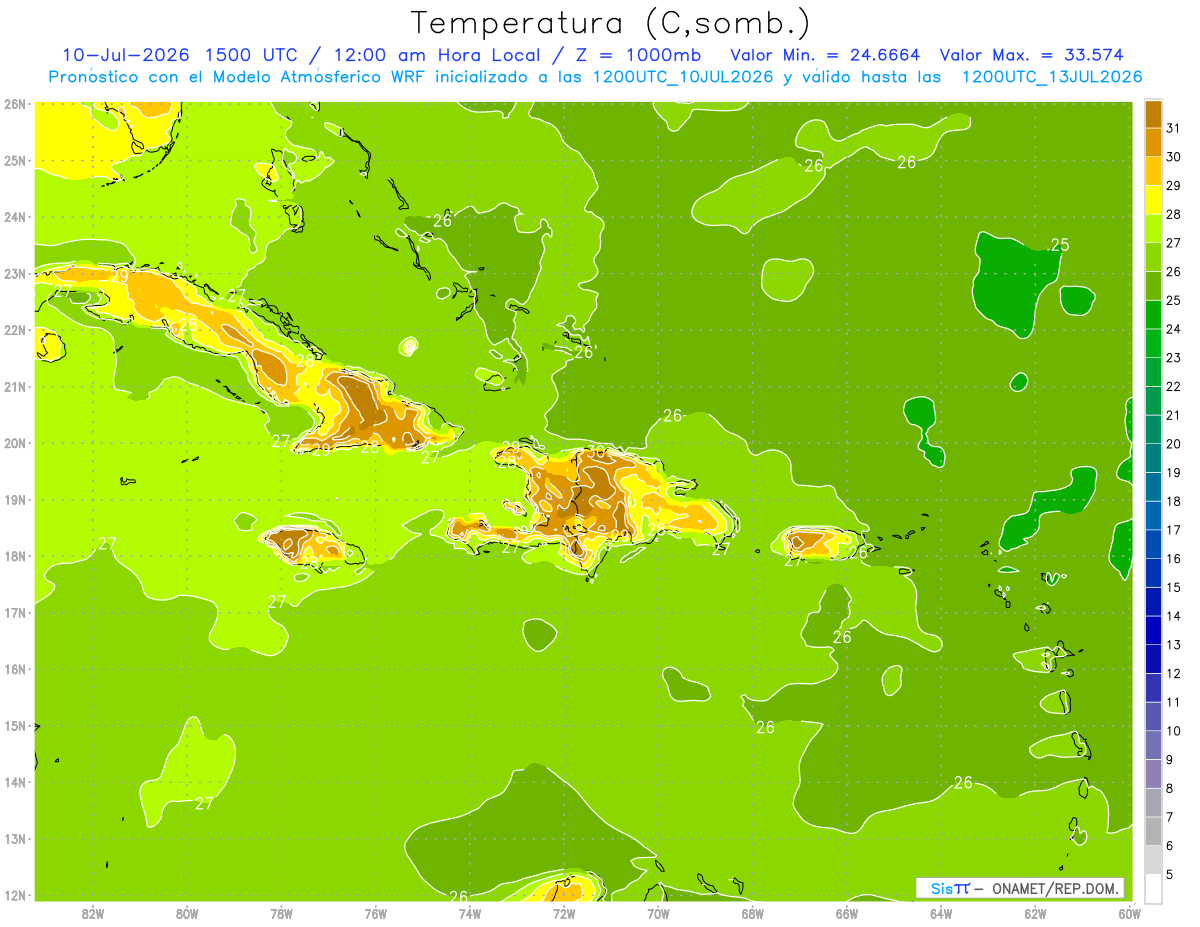Click the 14N latitude axis label

tap(15, 782)
